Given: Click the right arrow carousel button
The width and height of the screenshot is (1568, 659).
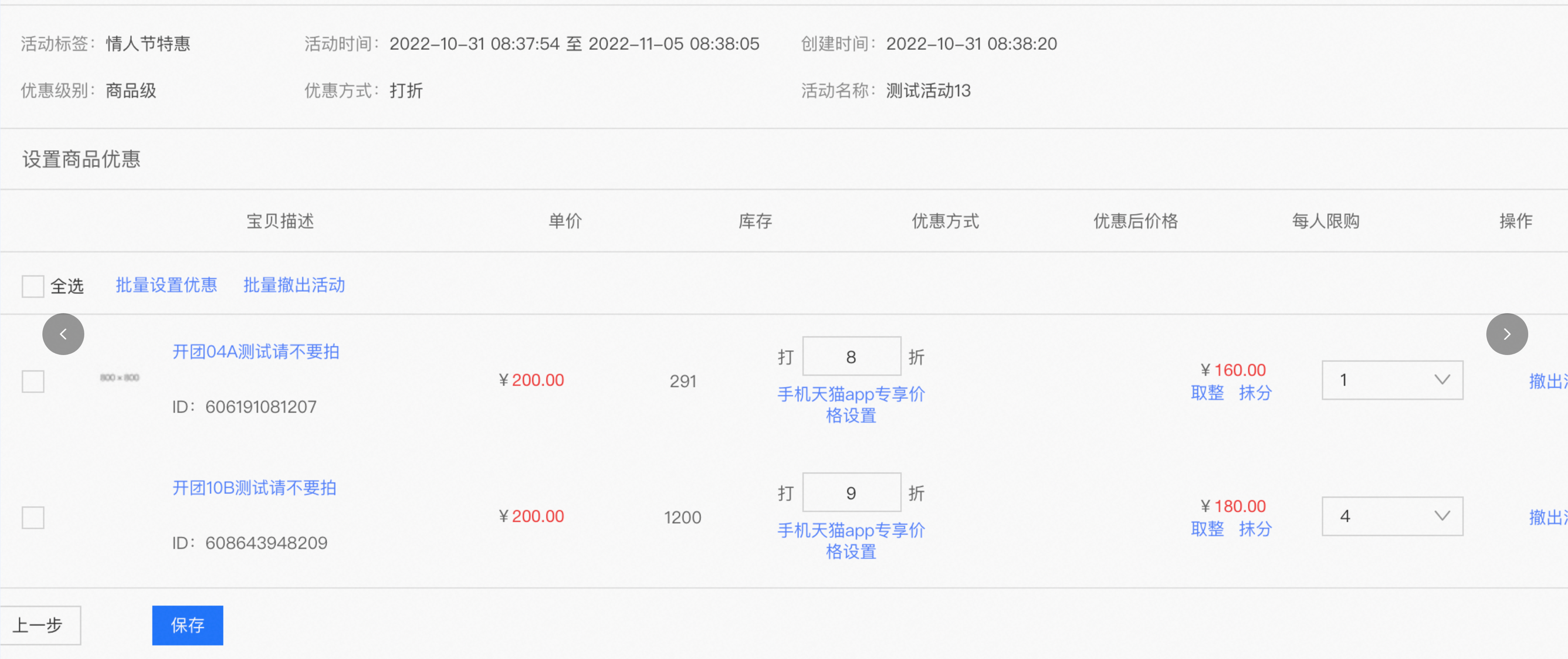Looking at the screenshot, I should (x=1506, y=334).
